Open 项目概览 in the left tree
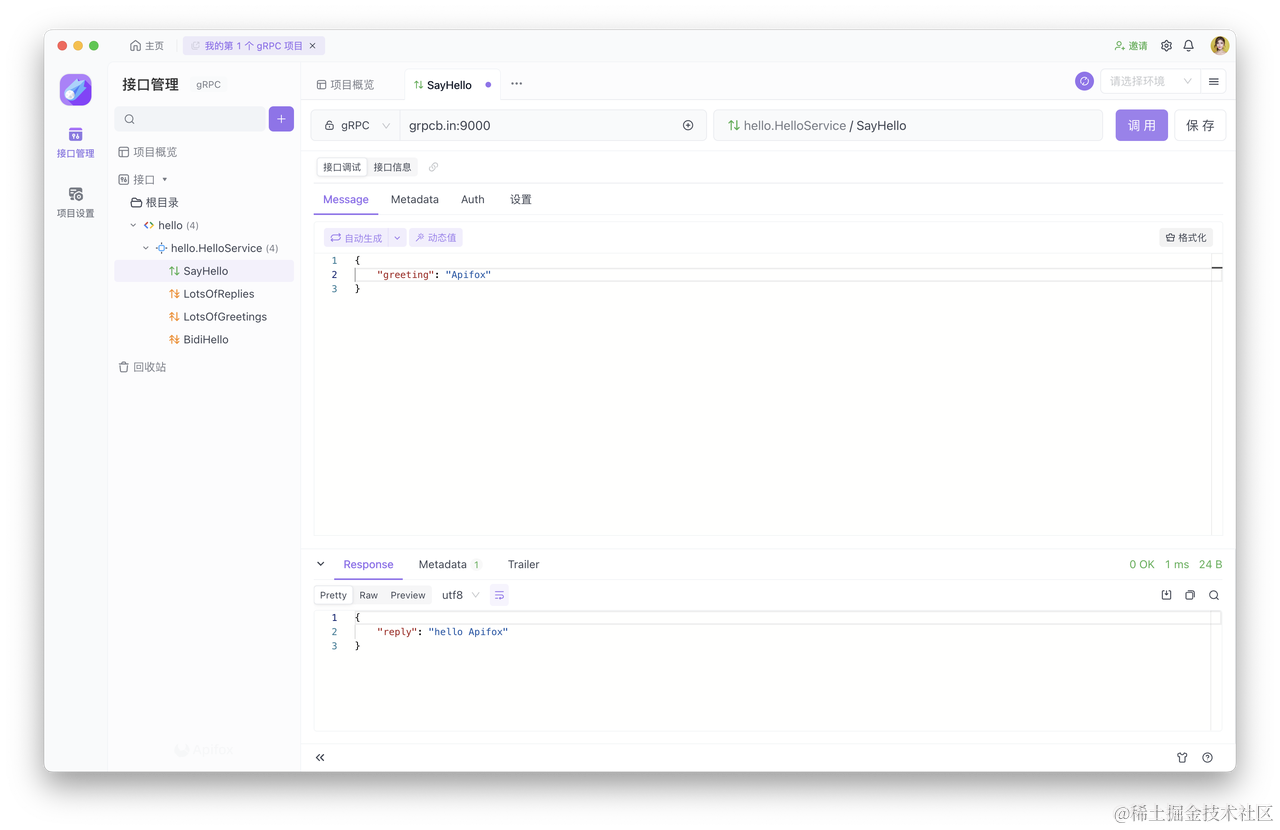This screenshot has height=830, width=1280. [148, 152]
